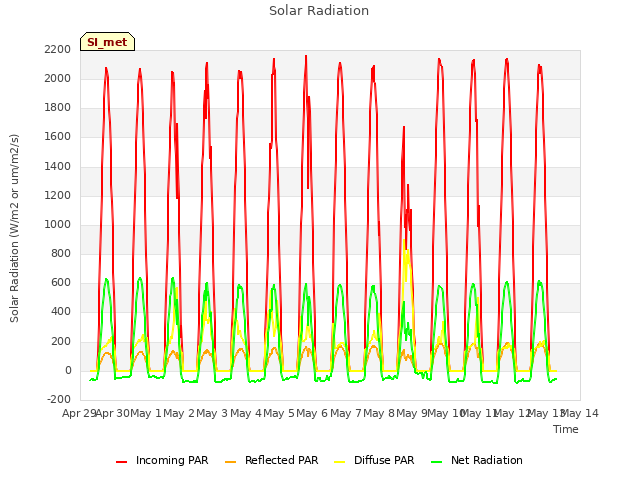Select the Incoming PAR legend text

(x=172, y=460)
